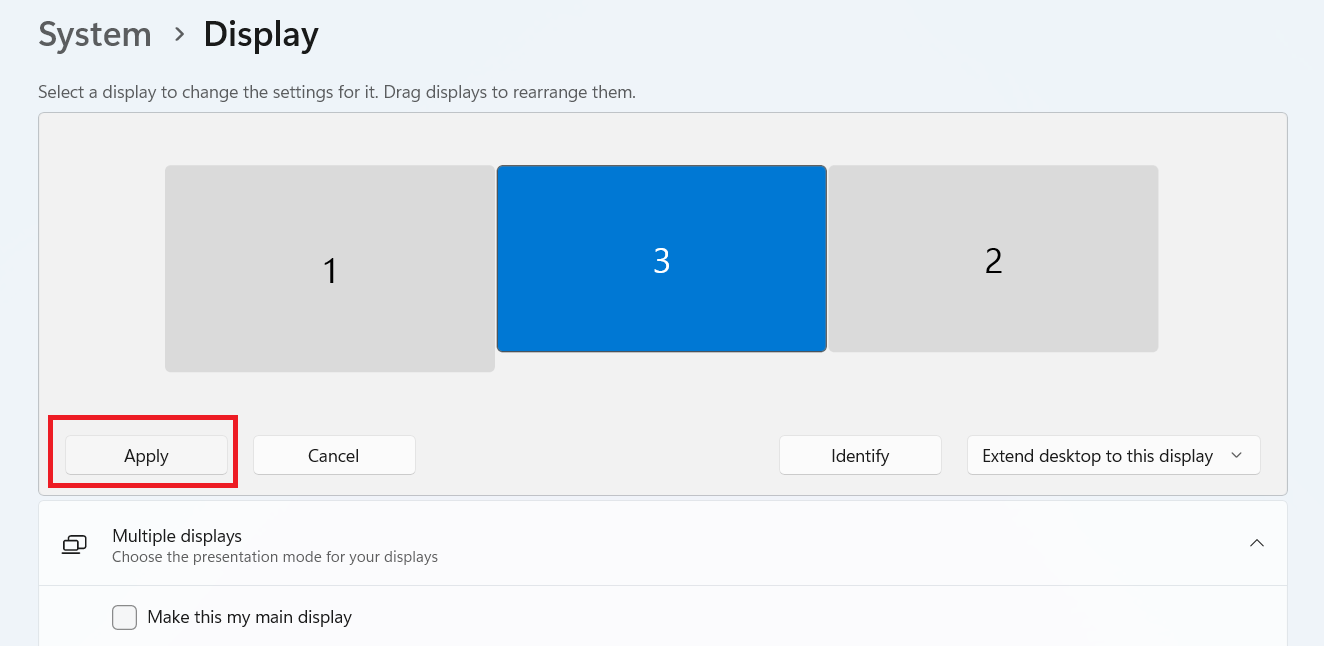This screenshot has height=646, width=1324.
Task: Collapse the Multiple displays section using its chevron
Action: point(1257,543)
